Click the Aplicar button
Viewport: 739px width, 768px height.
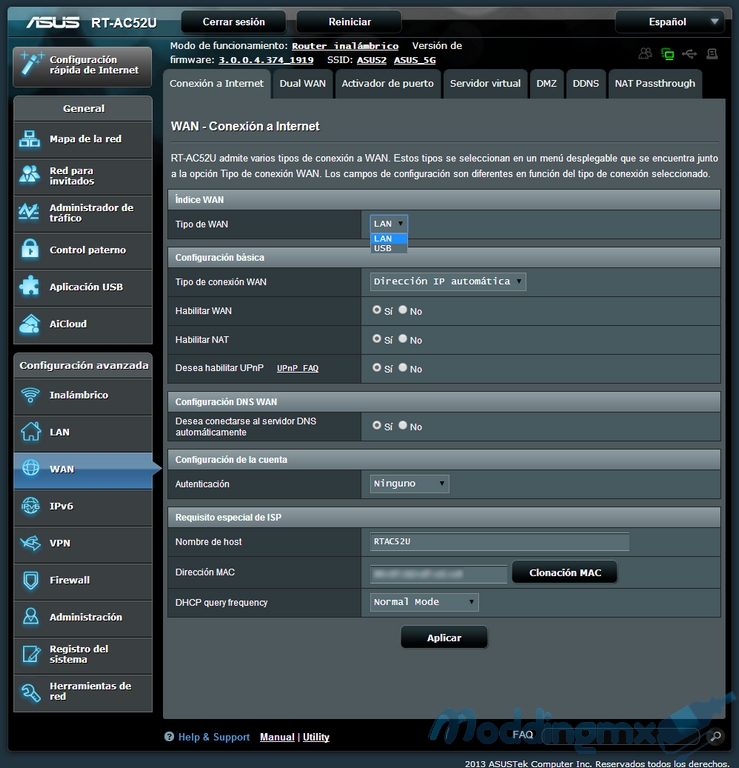tap(444, 638)
